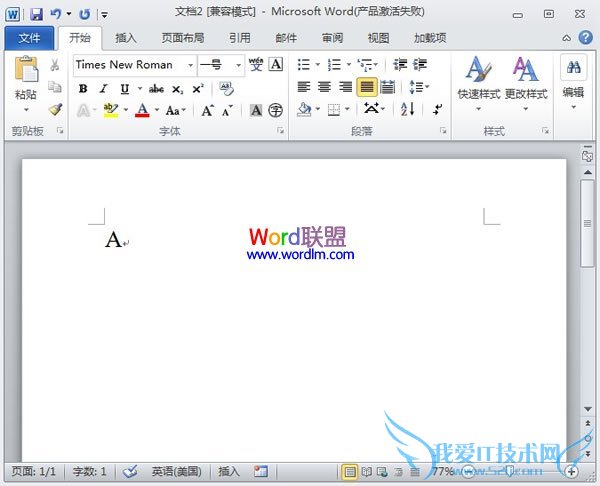Switch to 视图 View tab
This screenshot has height=486, width=600.
378,38
